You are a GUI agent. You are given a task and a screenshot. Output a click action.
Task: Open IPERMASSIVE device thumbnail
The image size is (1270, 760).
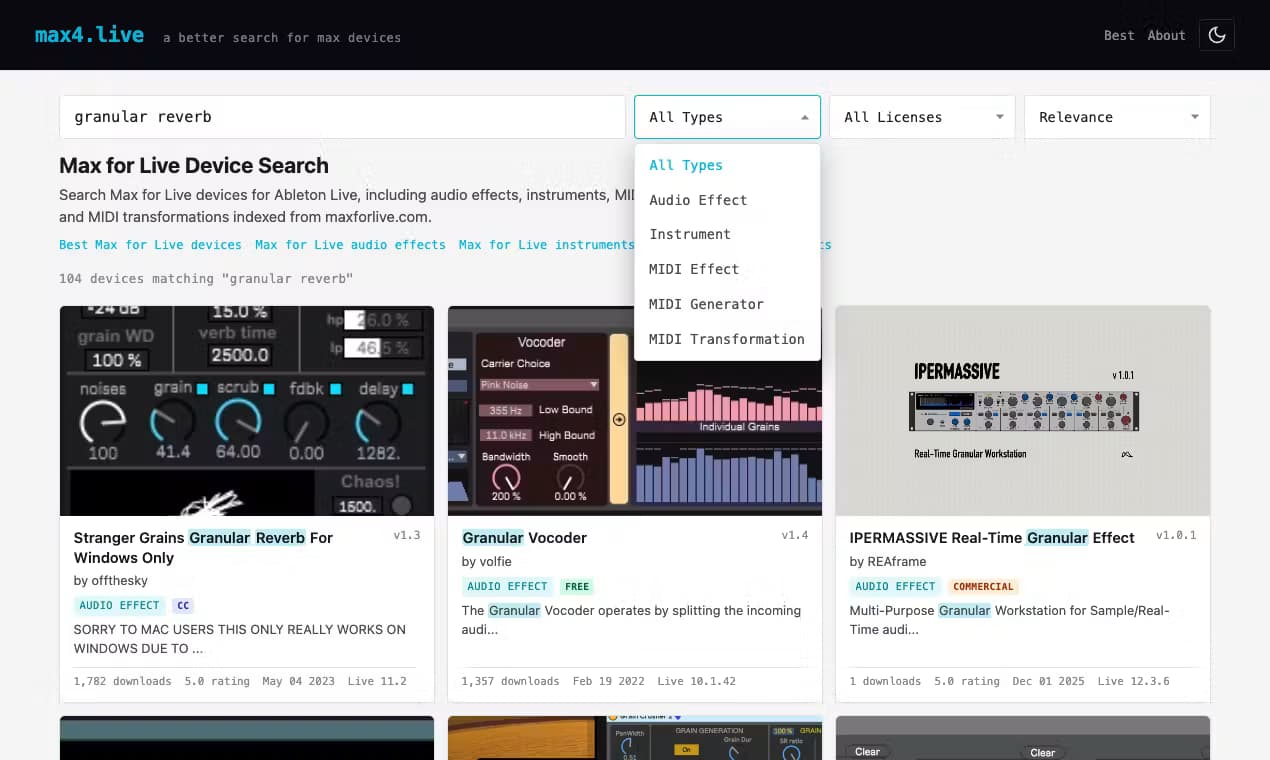1023,411
